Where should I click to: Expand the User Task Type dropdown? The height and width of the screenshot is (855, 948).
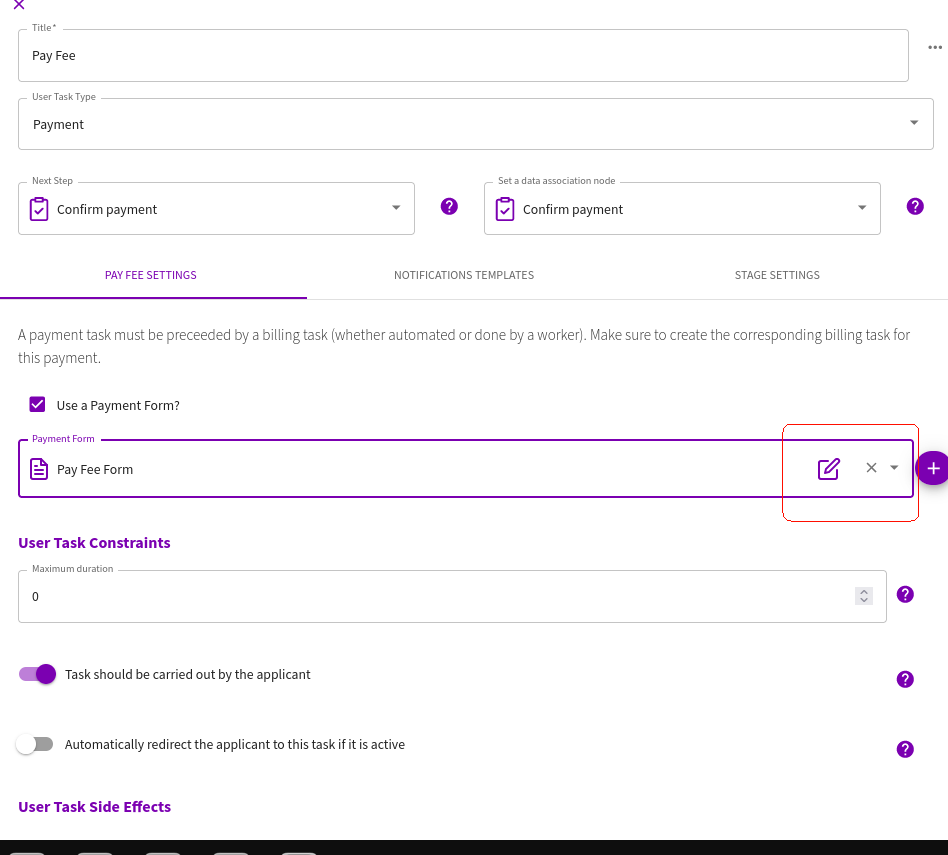coord(914,123)
